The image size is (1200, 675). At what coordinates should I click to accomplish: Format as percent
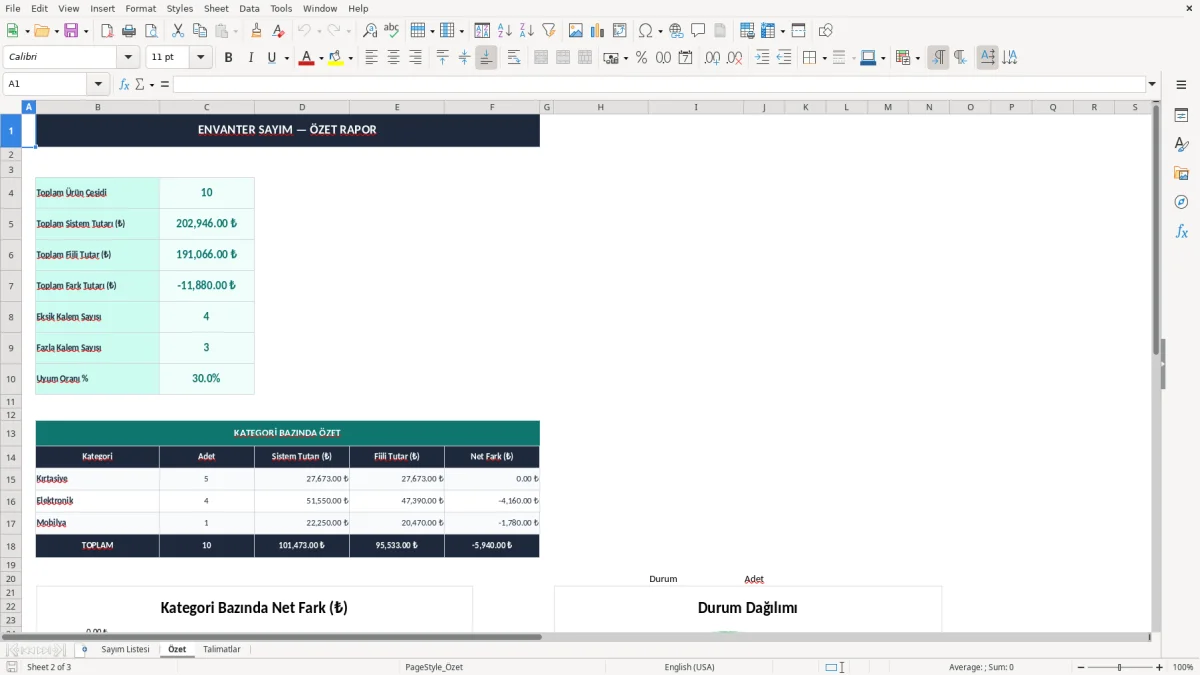click(642, 58)
